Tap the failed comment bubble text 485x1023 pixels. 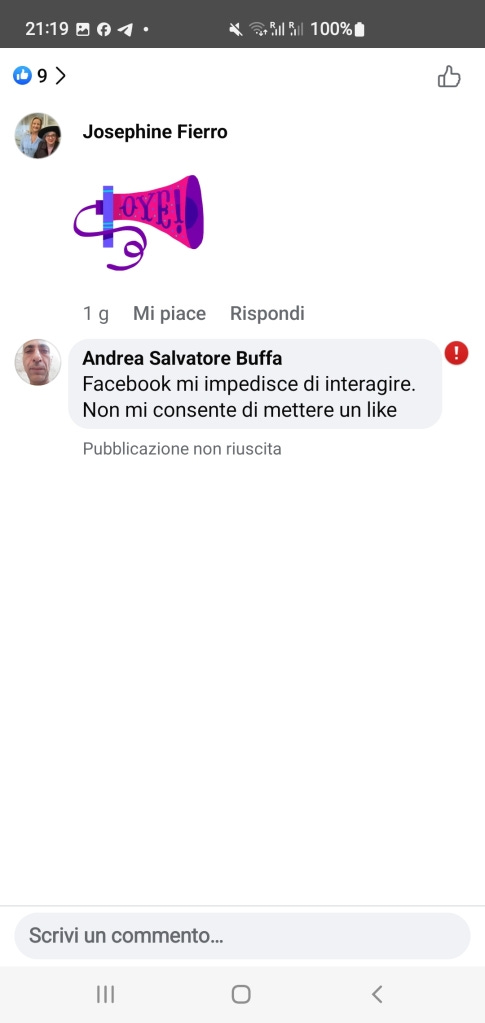249,397
